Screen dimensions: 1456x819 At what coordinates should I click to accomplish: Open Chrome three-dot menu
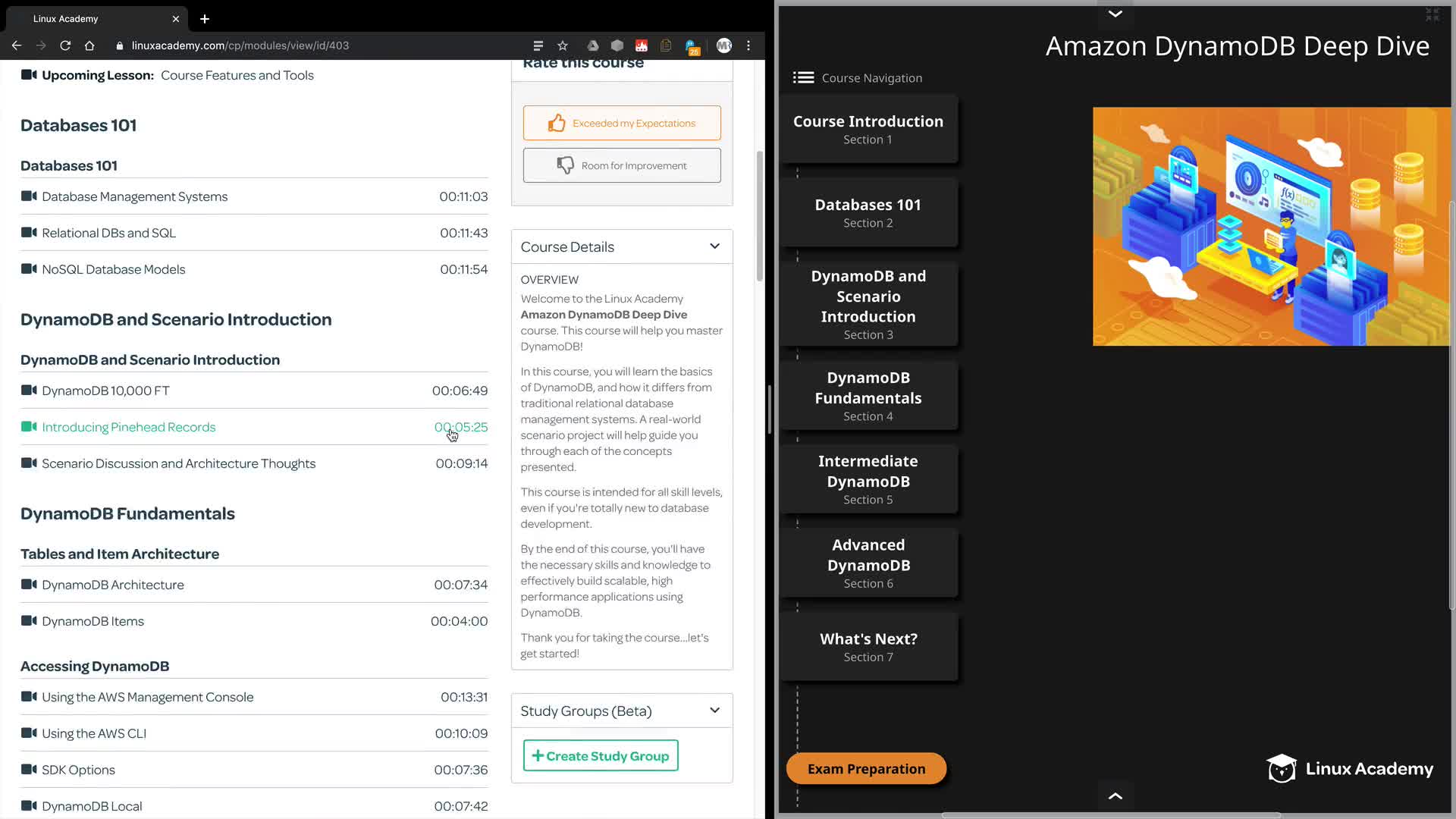point(748,45)
